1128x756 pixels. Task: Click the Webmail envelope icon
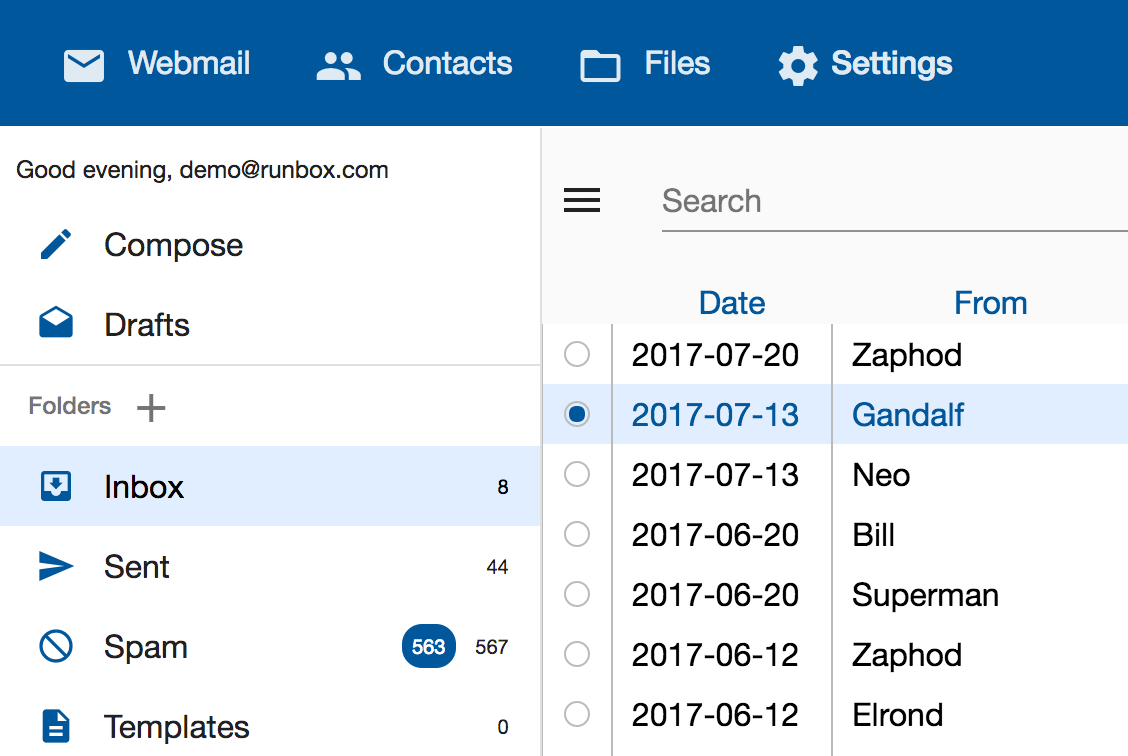84,63
